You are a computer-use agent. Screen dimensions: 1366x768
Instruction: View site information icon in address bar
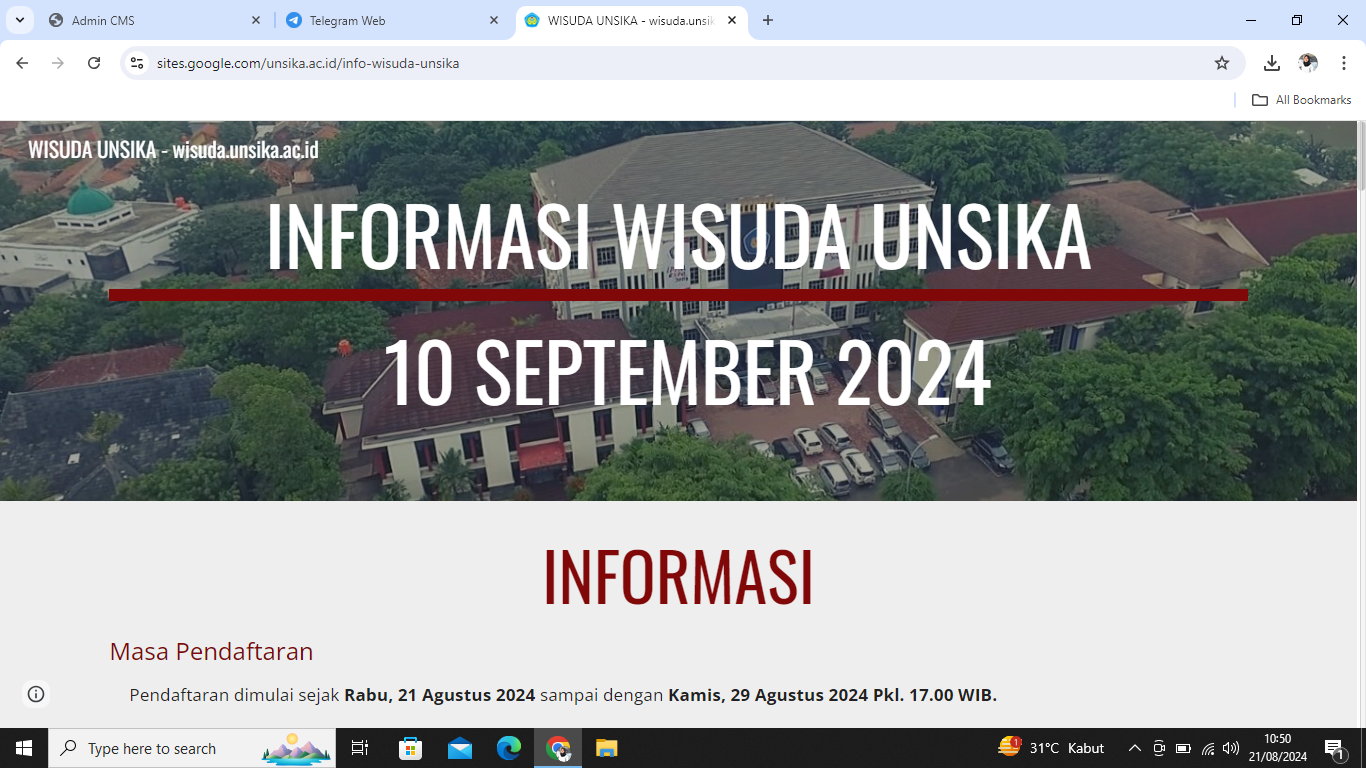[x=137, y=63]
